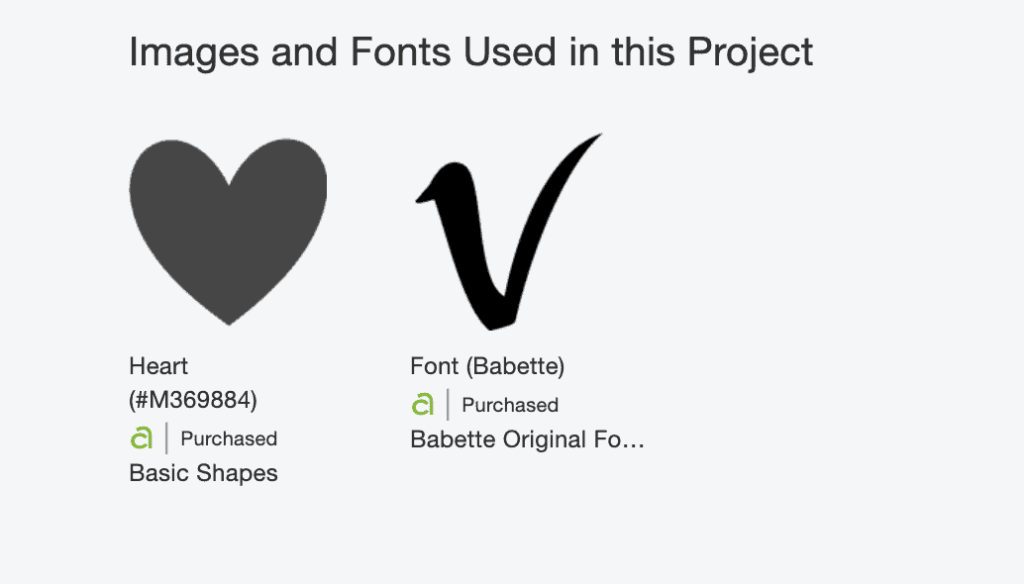This screenshot has height=584, width=1024.
Task: Click the divider line beside Heart's Access icon
Action: pos(166,438)
